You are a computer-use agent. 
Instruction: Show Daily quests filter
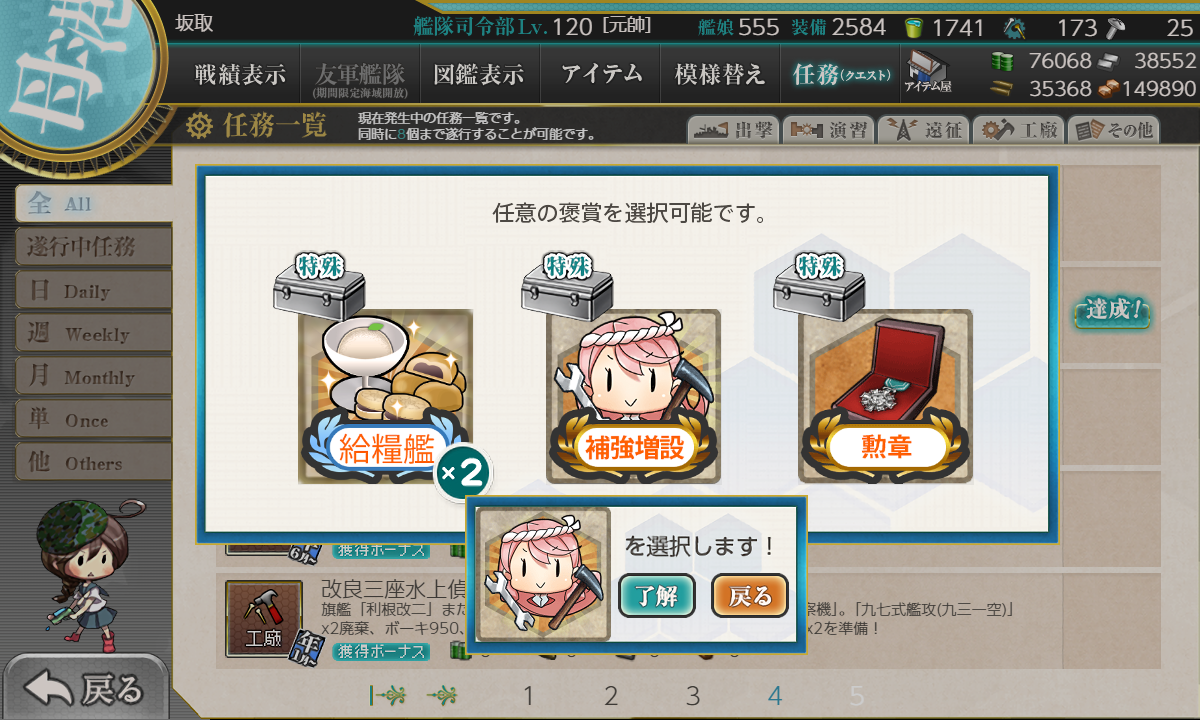click(x=93, y=291)
